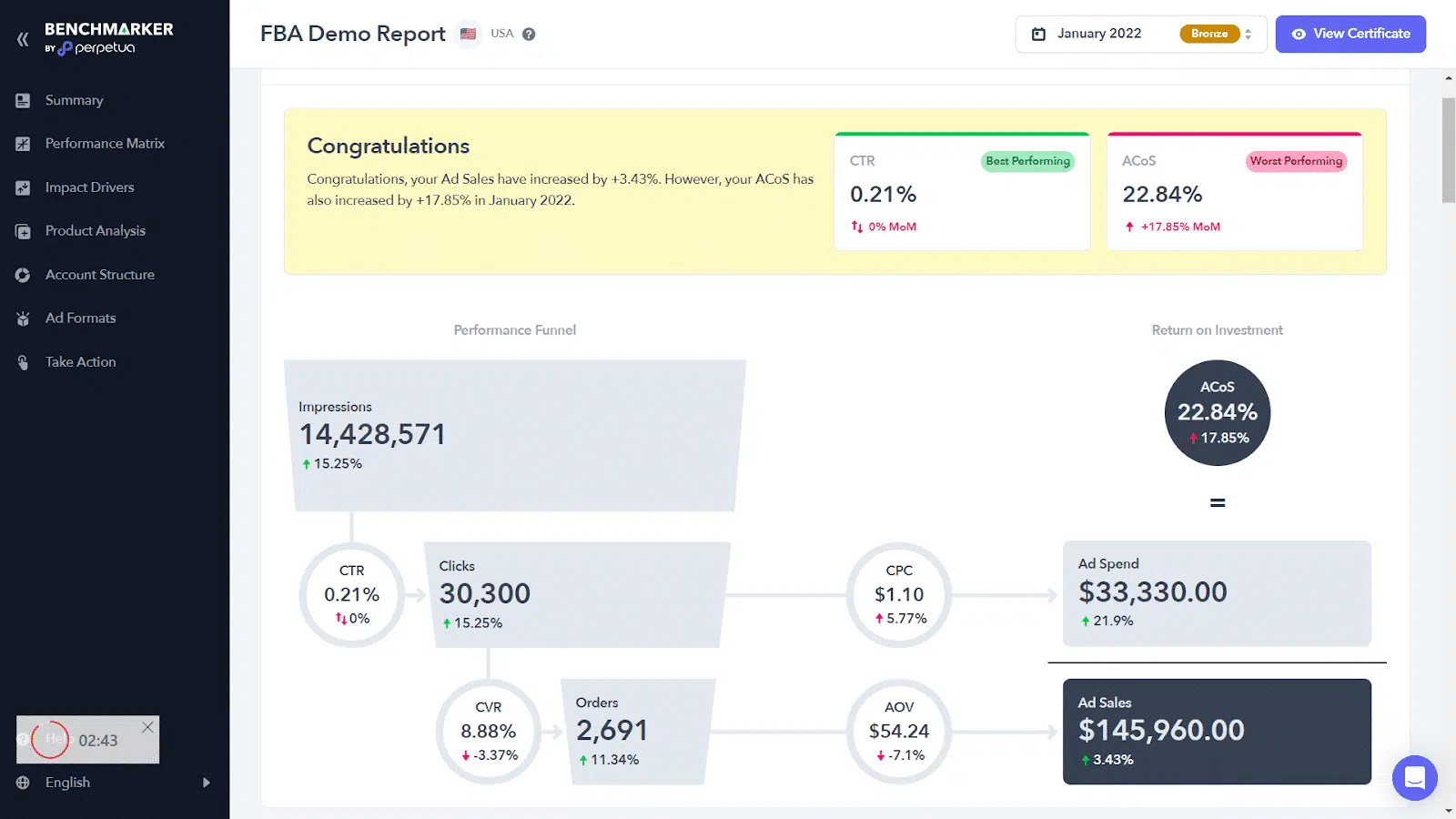Click the Account Structure icon

(23, 275)
